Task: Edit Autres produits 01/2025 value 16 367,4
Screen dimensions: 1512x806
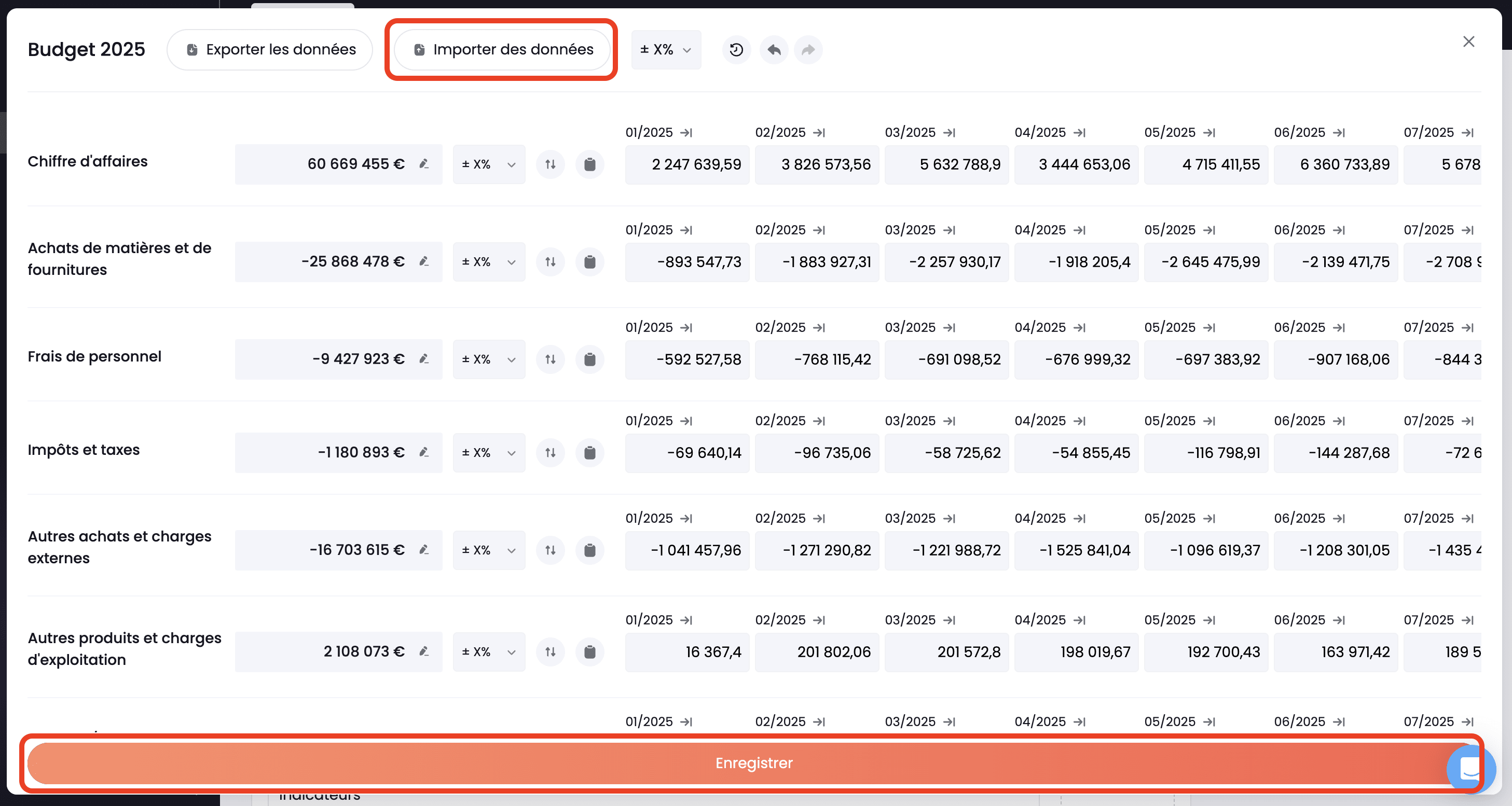Action: tap(687, 652)
